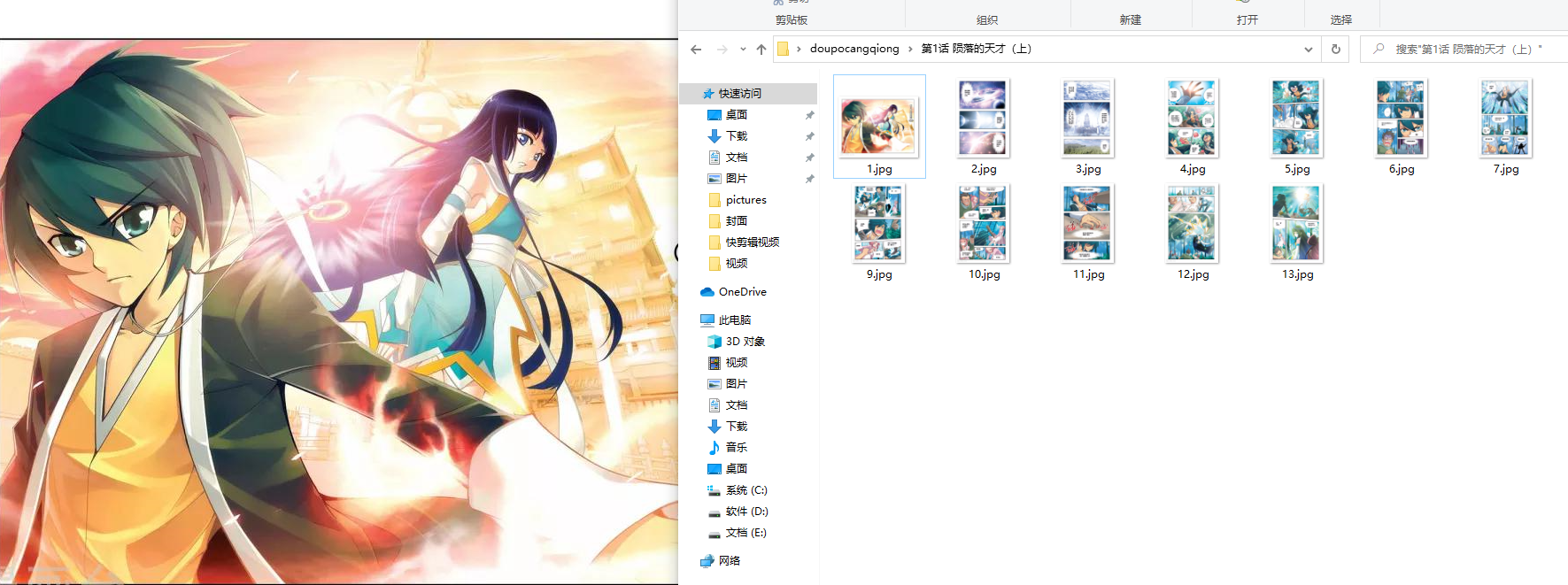Select the 10.jpg thumbnail
Viewport: 1568px width, 585px height.
click(984, 224)
